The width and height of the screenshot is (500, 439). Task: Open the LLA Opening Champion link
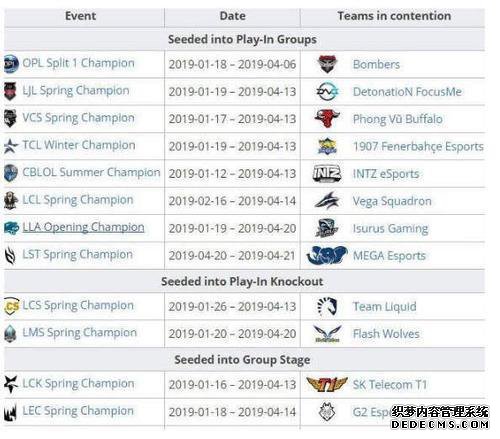tap(83, 227)
